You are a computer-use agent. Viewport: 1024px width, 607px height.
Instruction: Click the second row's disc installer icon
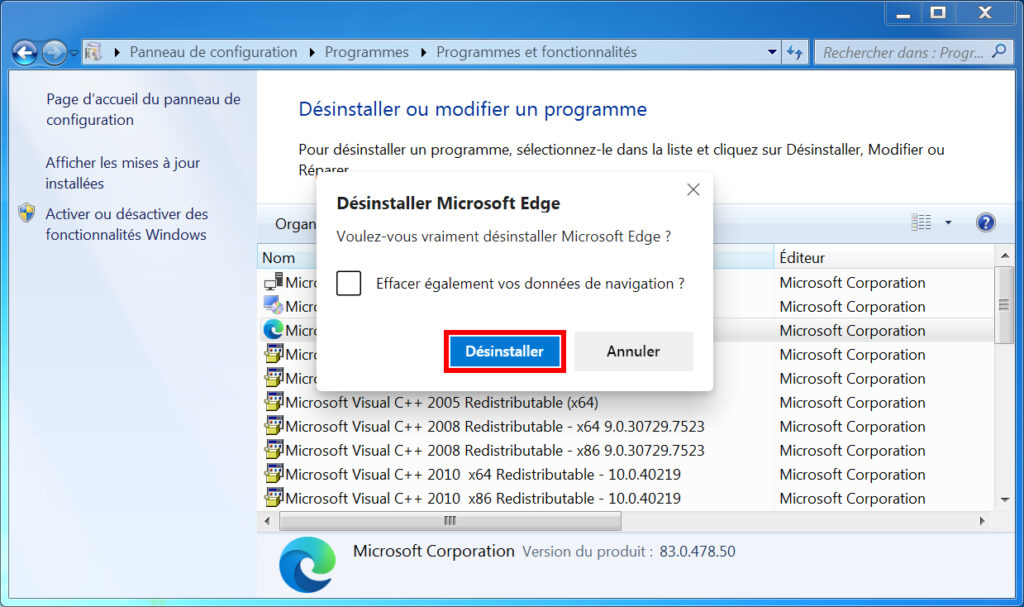tap(274, 305)
